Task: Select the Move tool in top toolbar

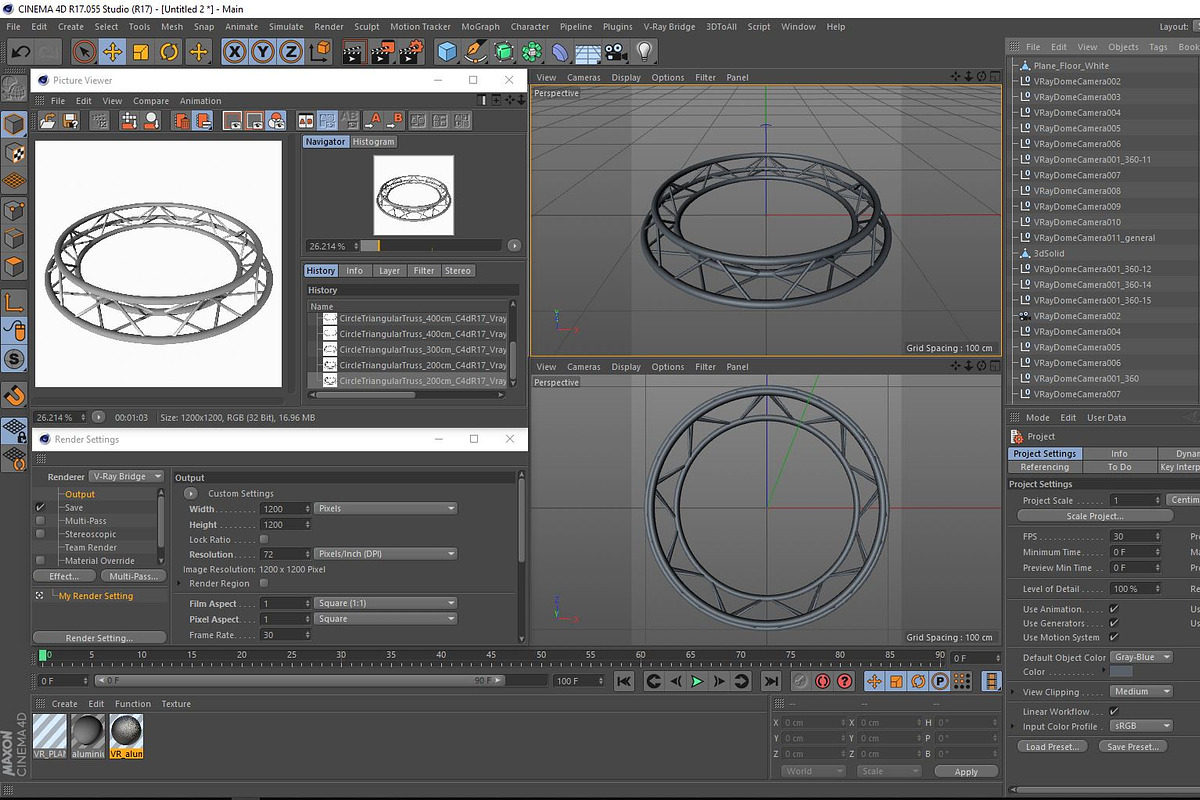Action: (113, 51)
